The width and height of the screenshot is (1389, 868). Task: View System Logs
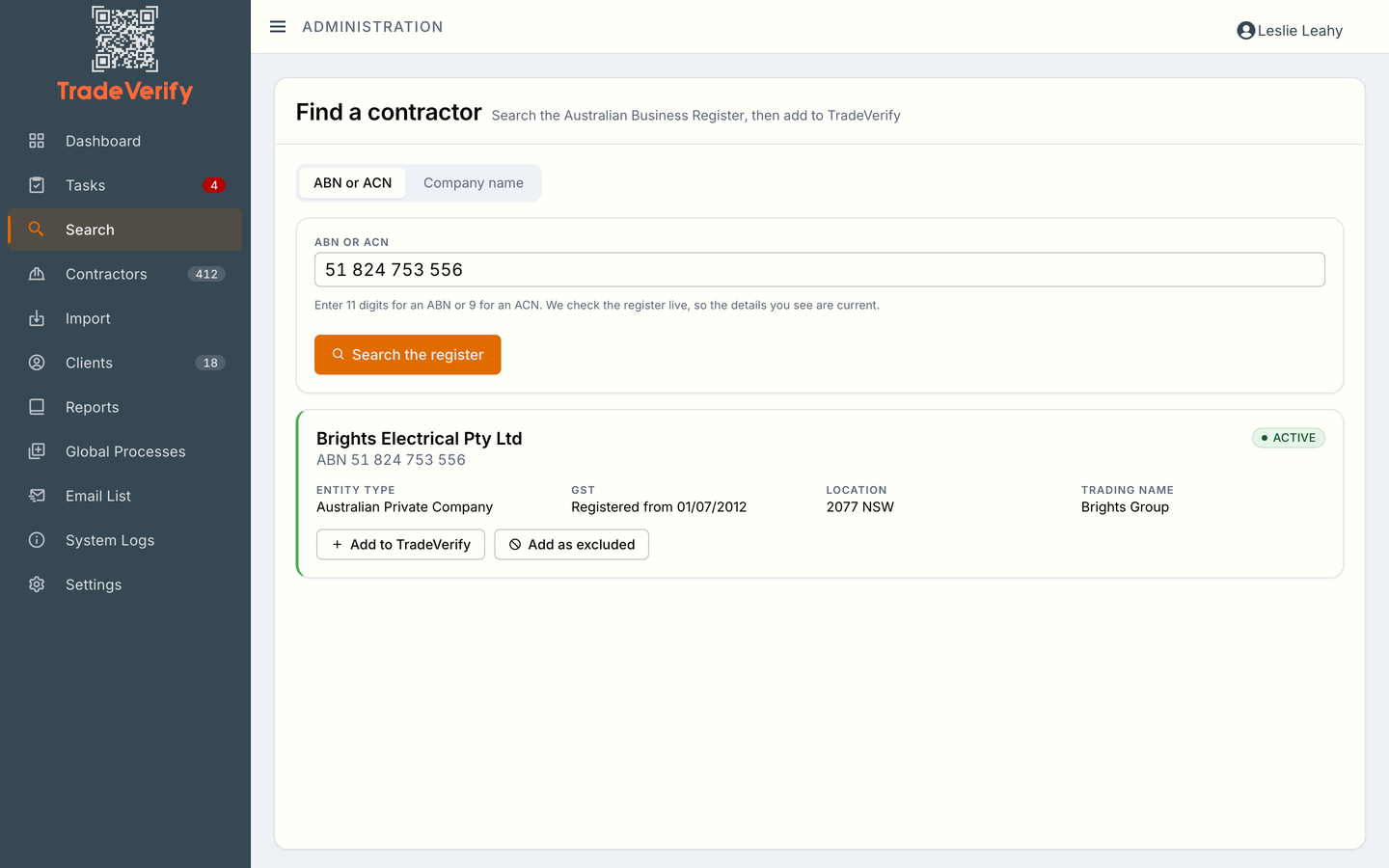(125, 540)
